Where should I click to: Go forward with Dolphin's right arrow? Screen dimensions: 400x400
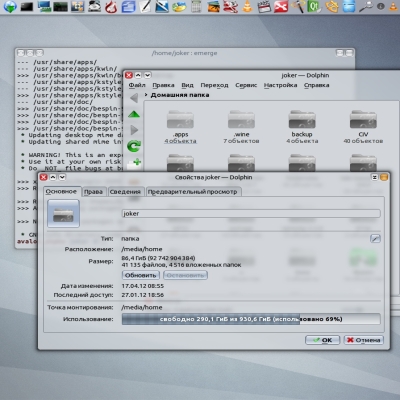pyautogui.click(x=134, y=130)
